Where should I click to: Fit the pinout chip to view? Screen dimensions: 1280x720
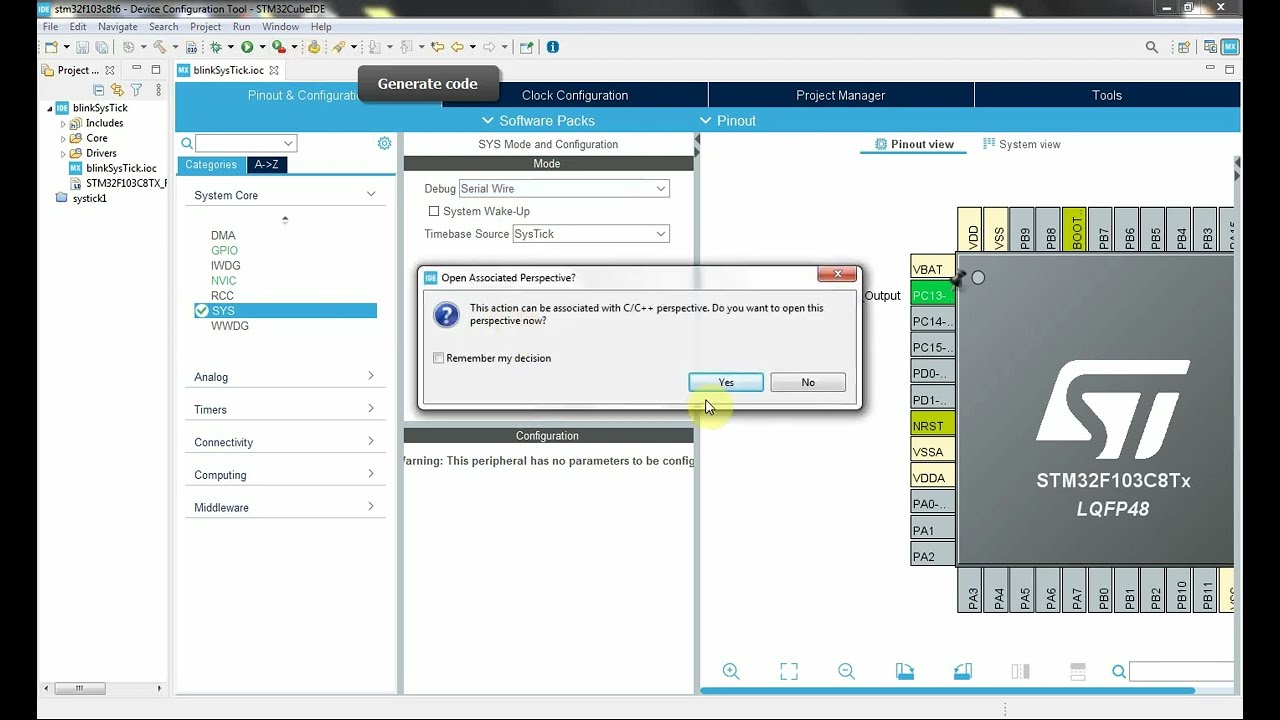(789, 672)
